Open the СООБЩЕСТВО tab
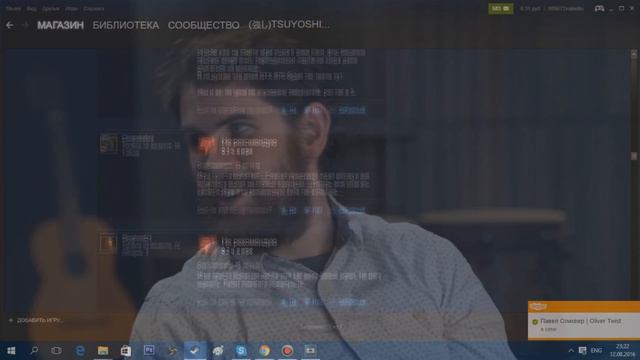Screen dimensions: 640x360 tap(204, 25)
